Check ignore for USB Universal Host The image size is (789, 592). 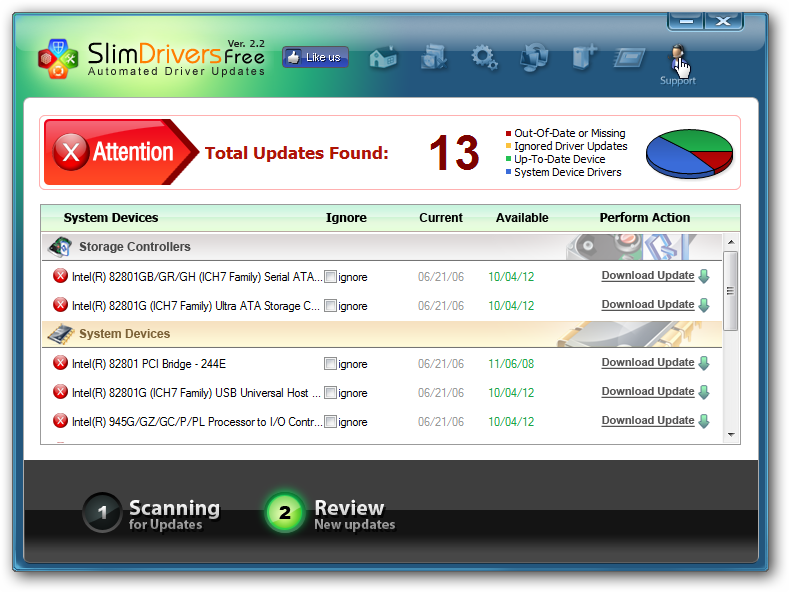pos(330,393)
